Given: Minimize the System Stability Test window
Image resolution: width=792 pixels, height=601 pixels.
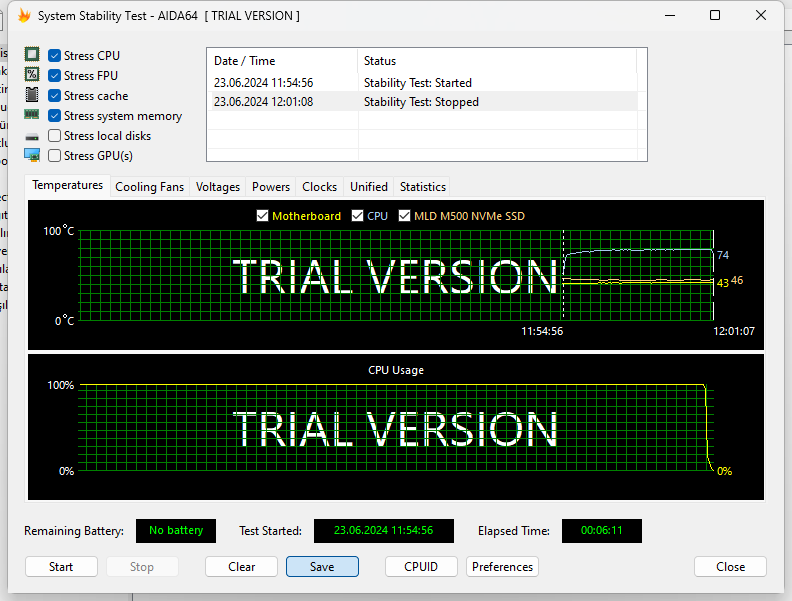Looking at the screenshot, I should pyautogui.click(x=670, y=16).
